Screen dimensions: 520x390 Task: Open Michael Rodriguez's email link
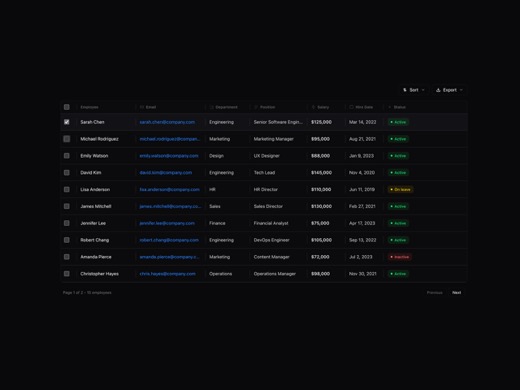click(170, 139)
